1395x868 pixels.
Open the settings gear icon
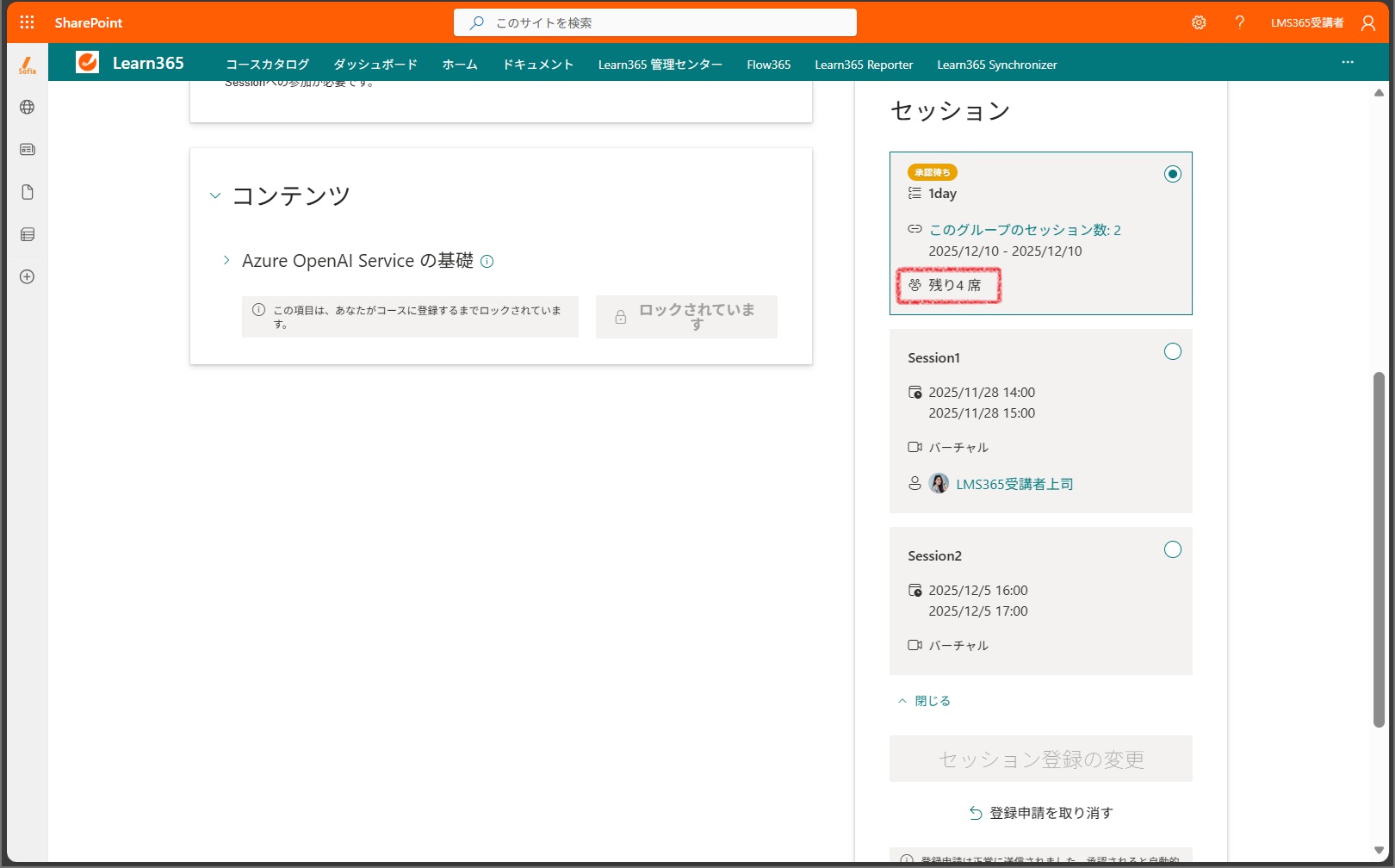(x=1199, y=22)
